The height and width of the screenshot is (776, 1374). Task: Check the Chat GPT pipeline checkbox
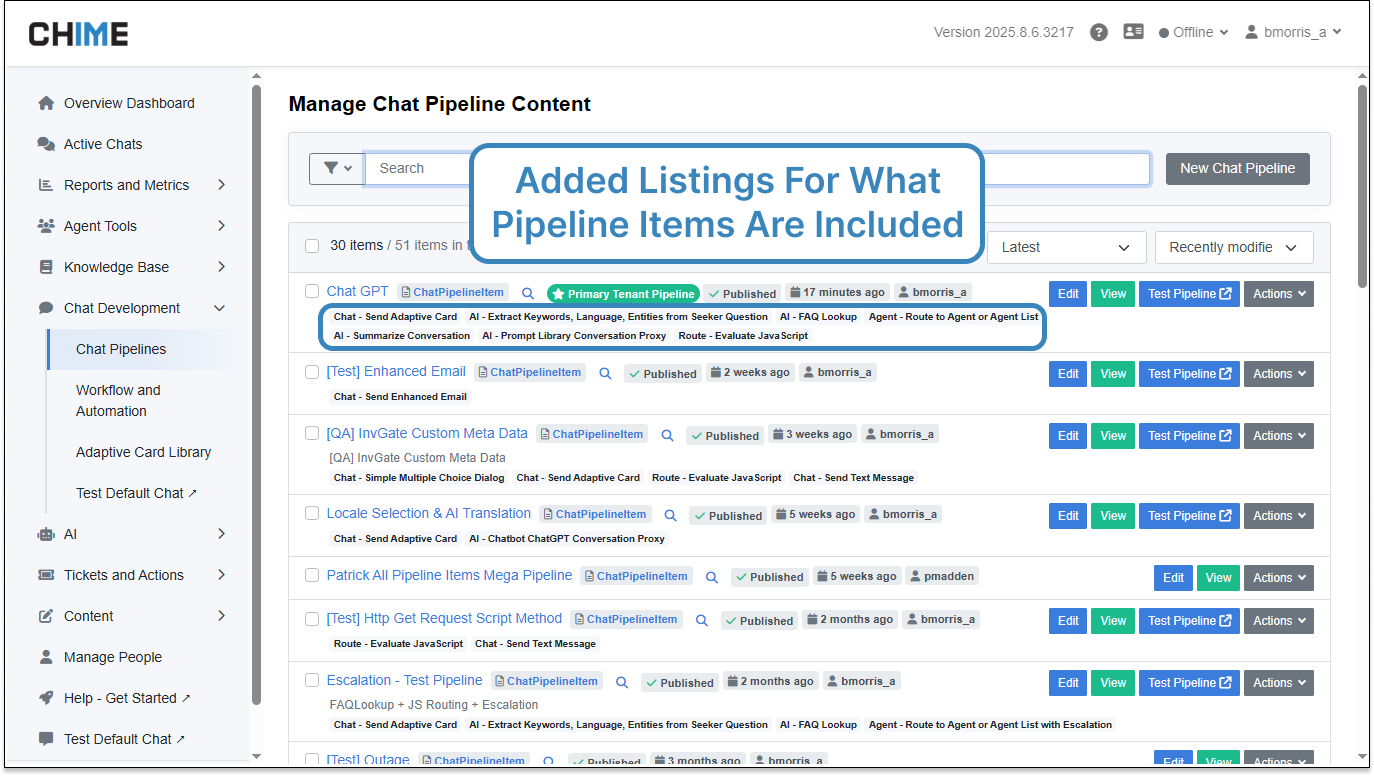pos(312,291)
